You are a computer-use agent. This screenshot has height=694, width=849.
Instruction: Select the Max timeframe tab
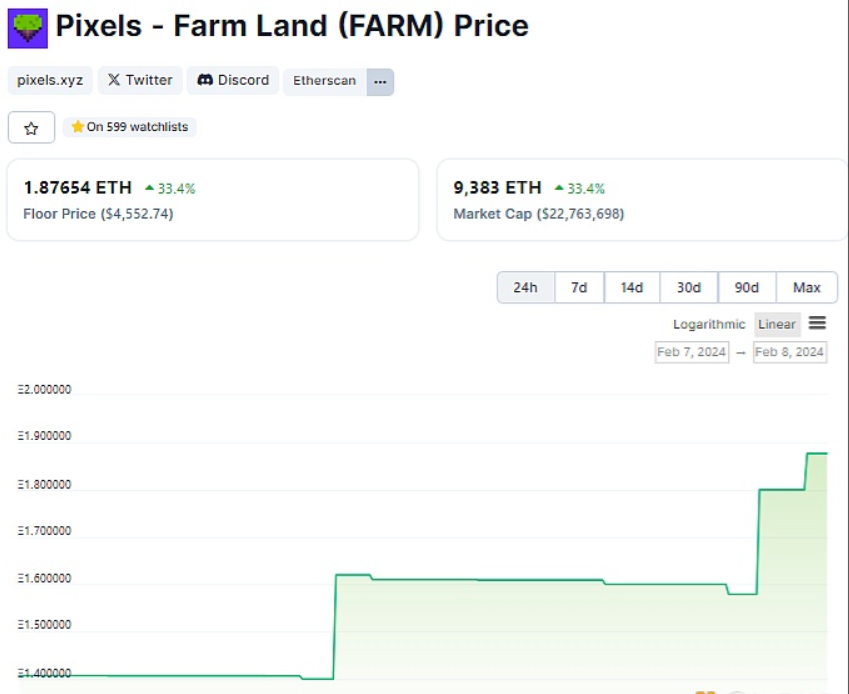[x=806, y=287]
